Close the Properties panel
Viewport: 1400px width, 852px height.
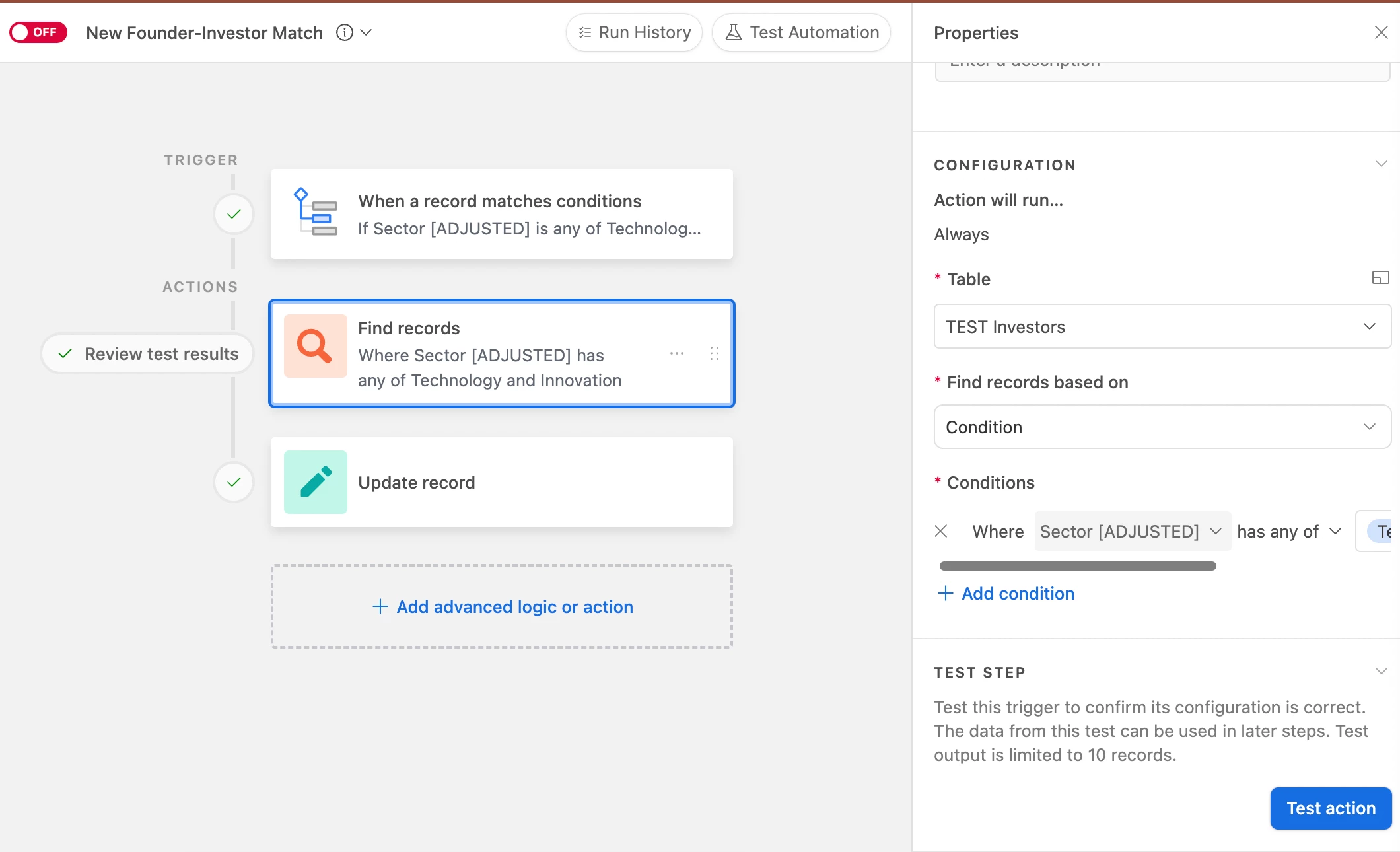point(1381,32)
